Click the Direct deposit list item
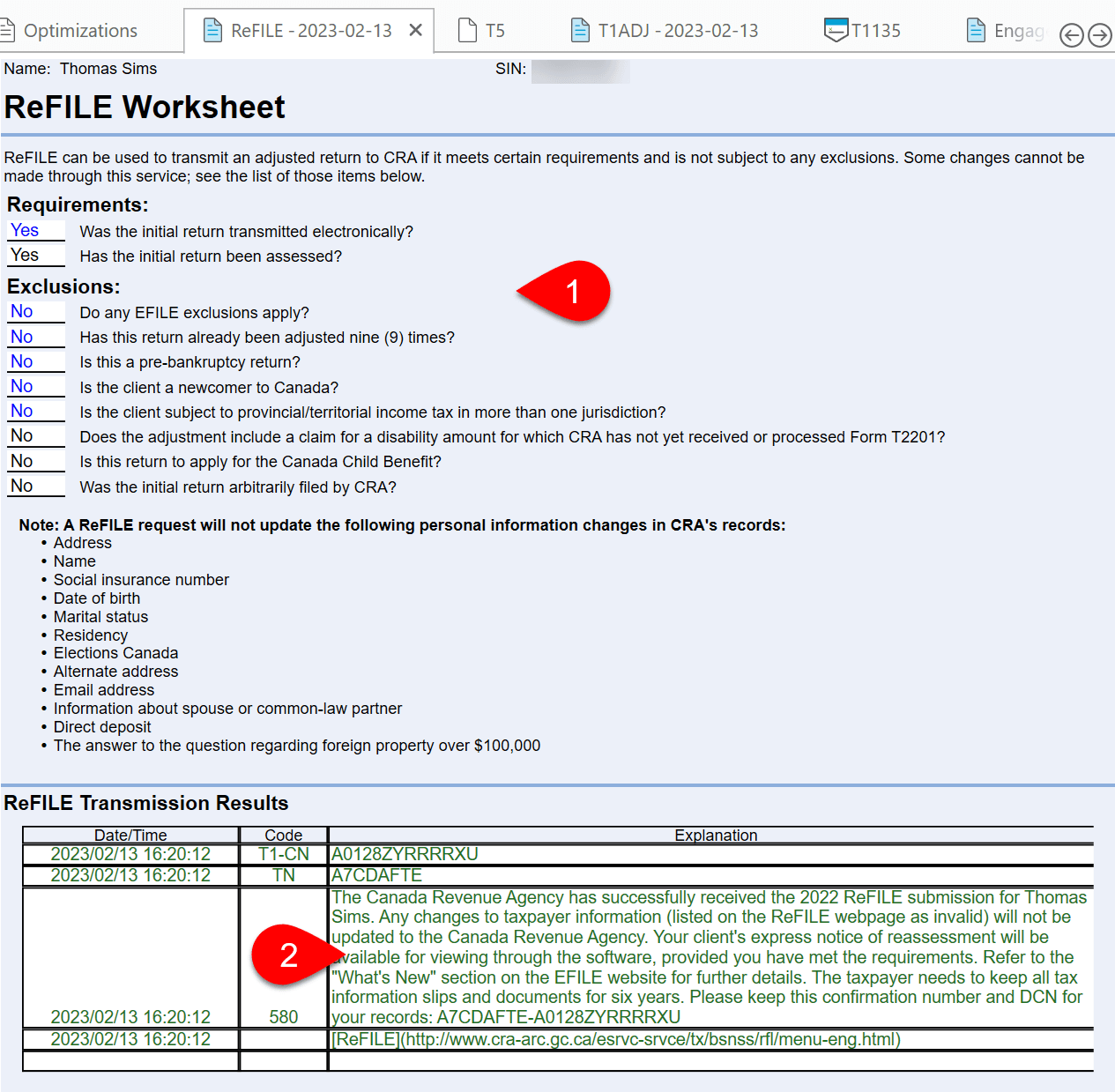 [102, 727]
